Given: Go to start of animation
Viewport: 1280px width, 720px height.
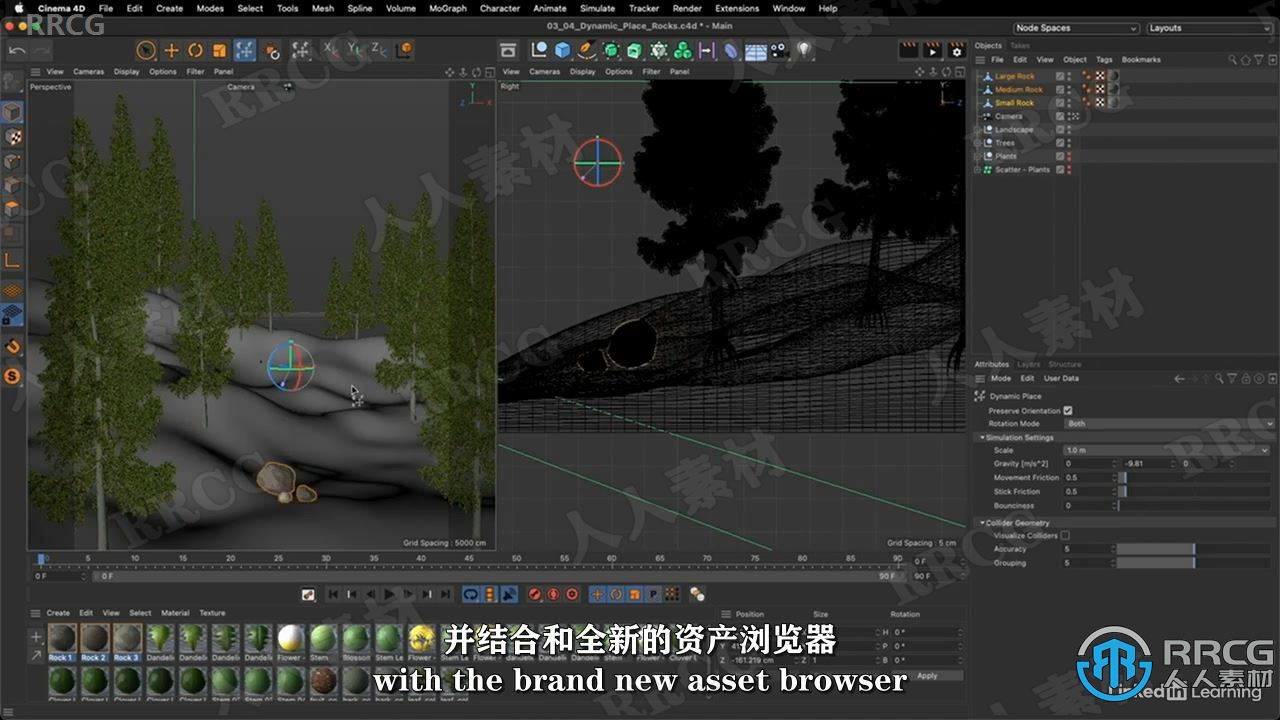Looking at the screenshot, I should pos(333,594).
